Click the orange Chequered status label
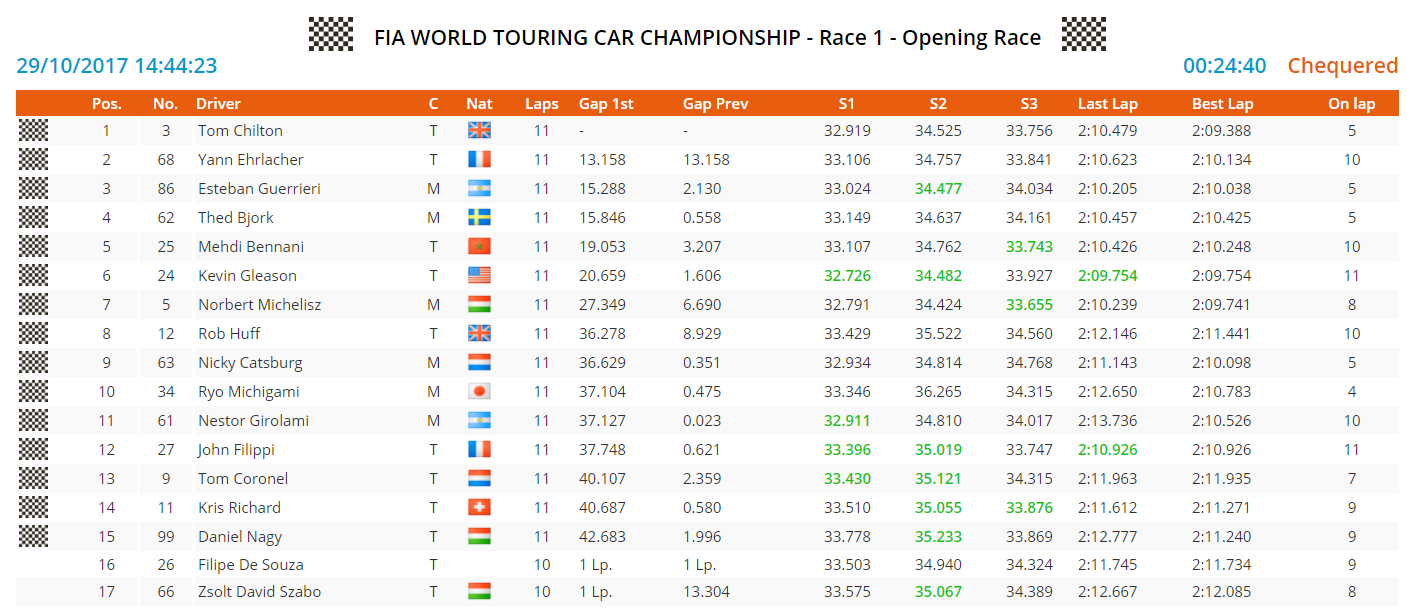This screenshot has height=612, width=1407. point(1342,66)
